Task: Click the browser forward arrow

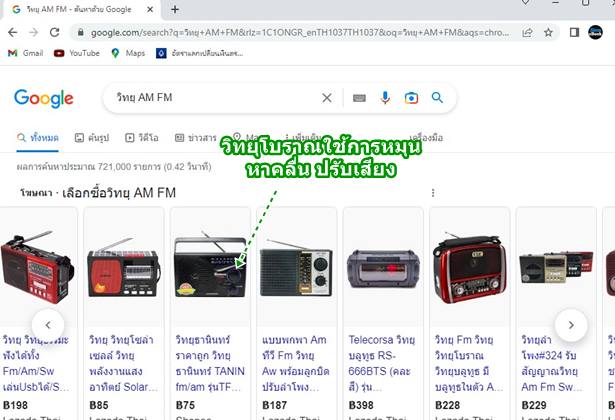Action: [34, 32]
